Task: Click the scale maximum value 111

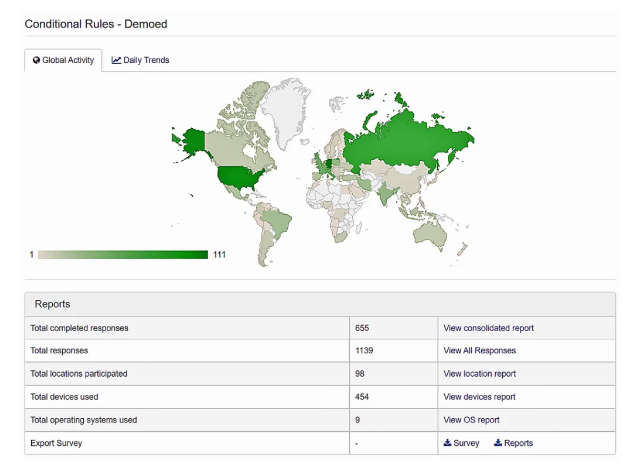Action: click(219, 255)
